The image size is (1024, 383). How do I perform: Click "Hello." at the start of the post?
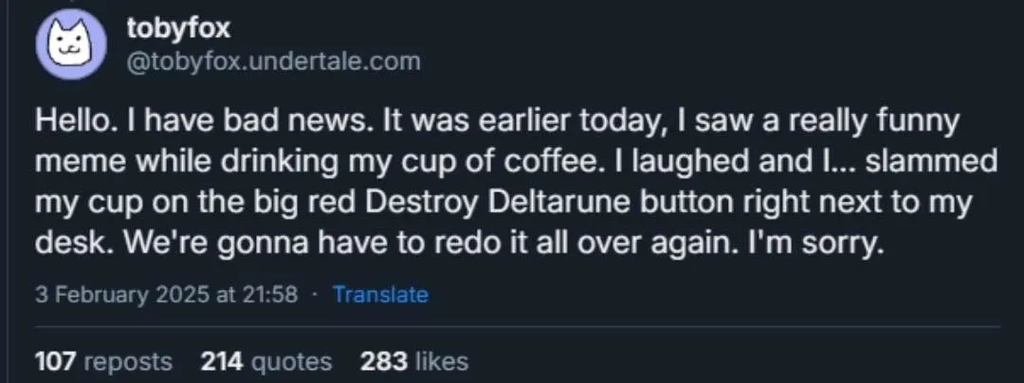pos(72,122)
